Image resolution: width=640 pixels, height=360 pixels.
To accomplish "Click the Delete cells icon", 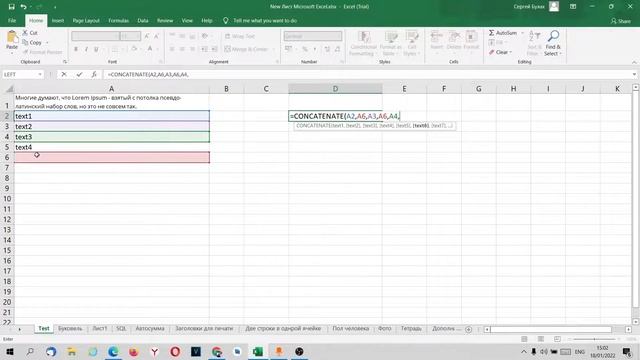I will click(454, 37).
